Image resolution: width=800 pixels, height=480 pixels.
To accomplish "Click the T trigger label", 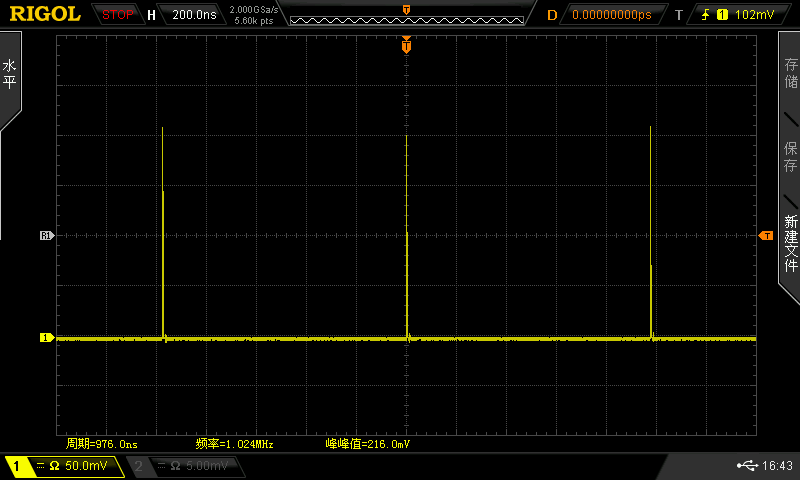I will (x=679, y=15).
